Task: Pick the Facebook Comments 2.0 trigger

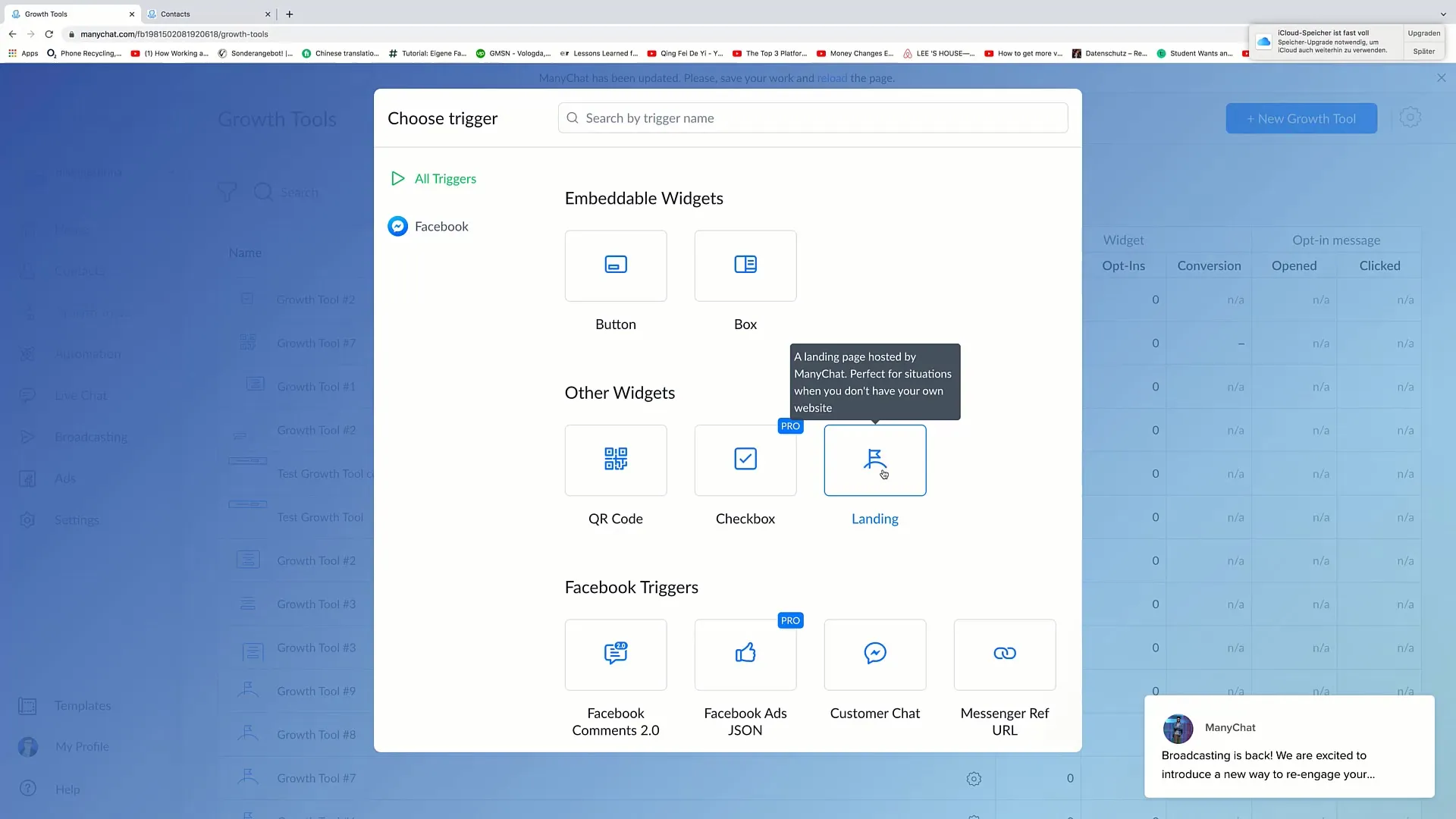Action: tap(615, 655)
